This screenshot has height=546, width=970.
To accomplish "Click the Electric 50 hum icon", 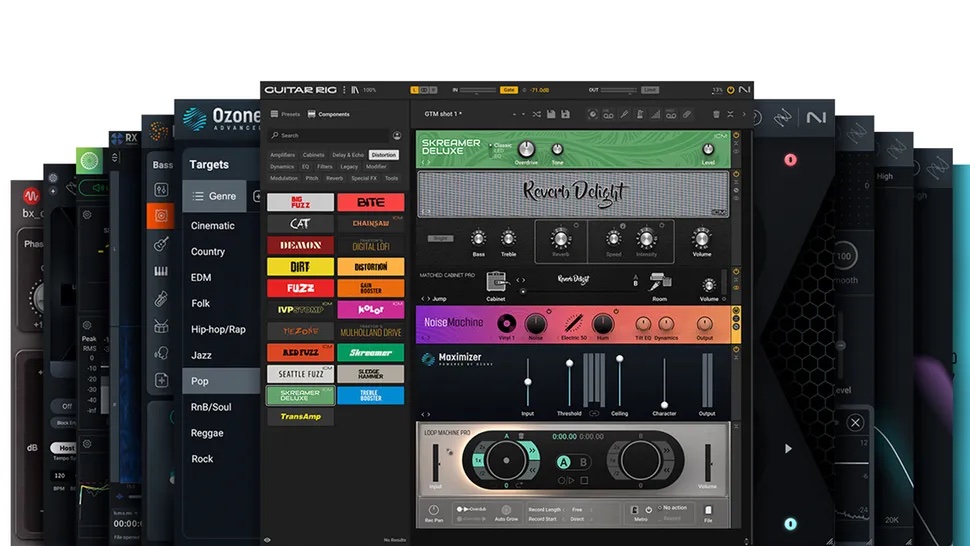I will (x=573, y=323).
